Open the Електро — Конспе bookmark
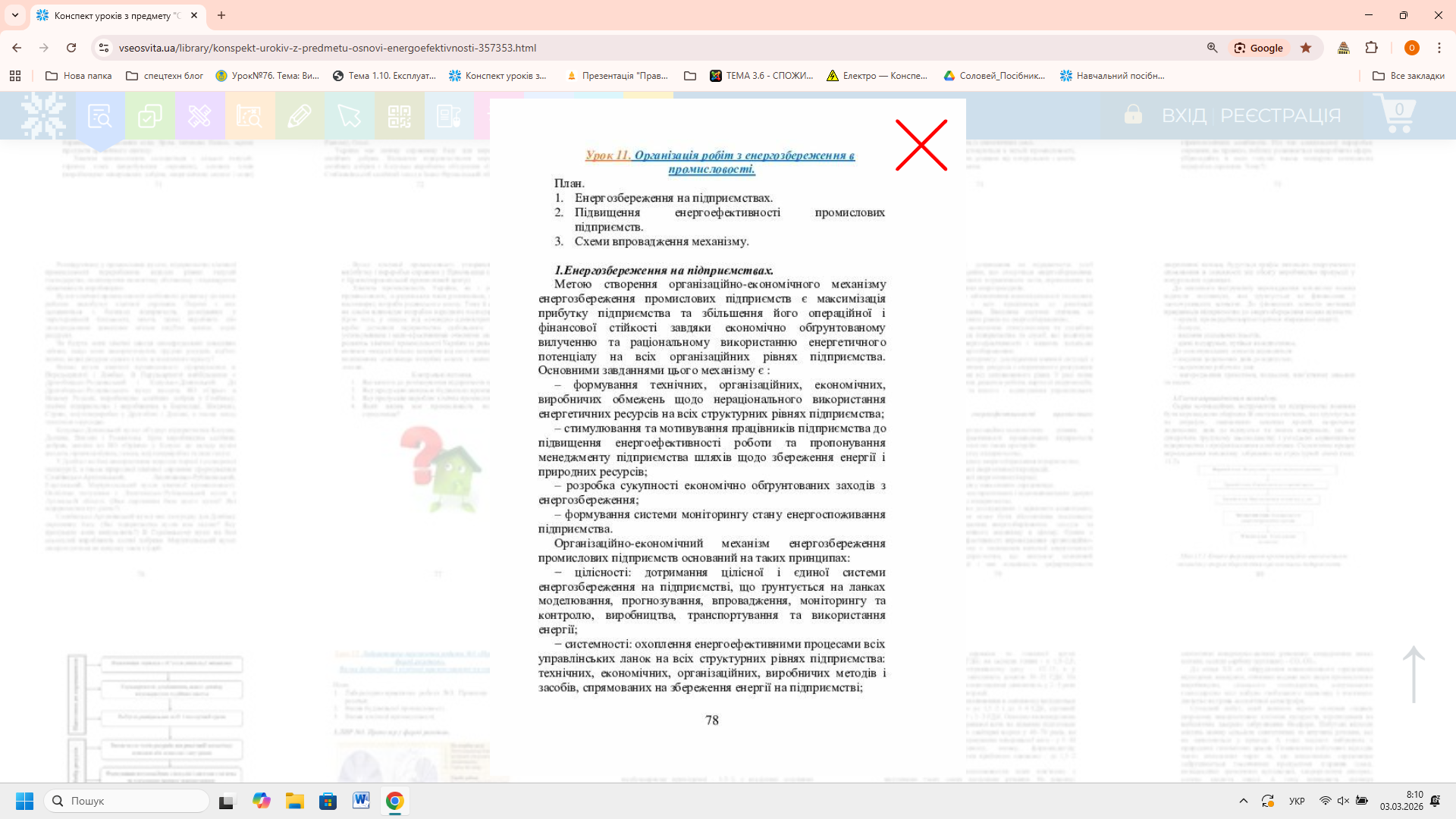The width and height of the screenshot is (1456, 819). coord(877,76)
